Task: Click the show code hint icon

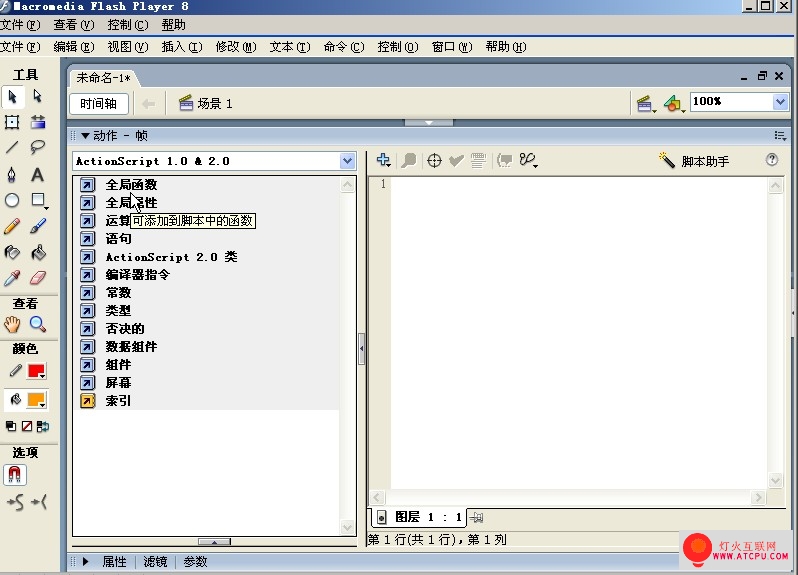Action: (504, 161)
